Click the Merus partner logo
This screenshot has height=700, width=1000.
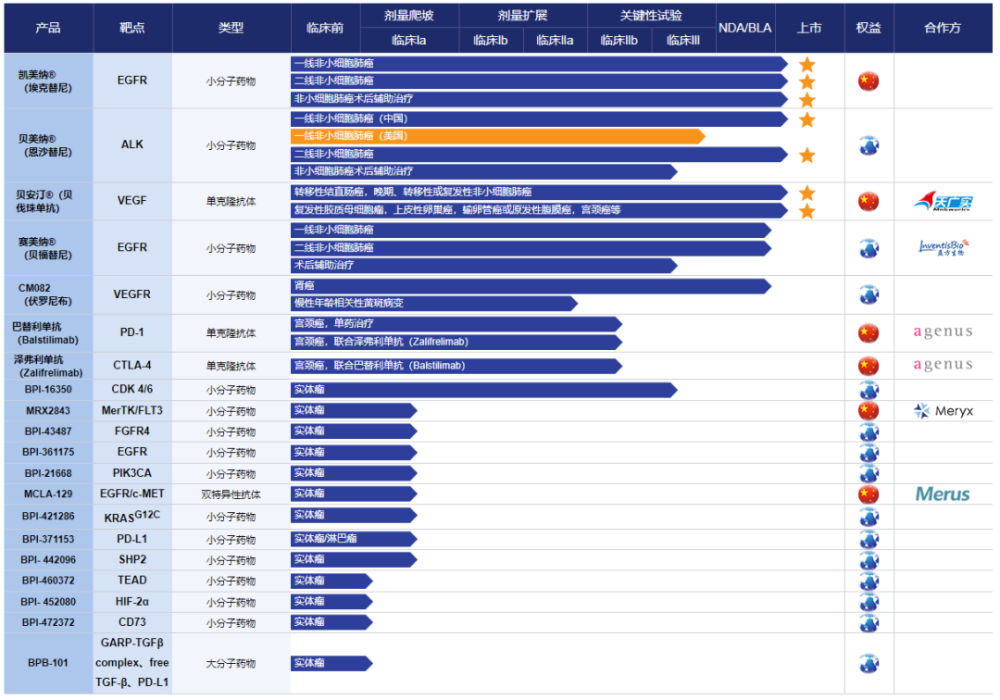tap(941, 494)
